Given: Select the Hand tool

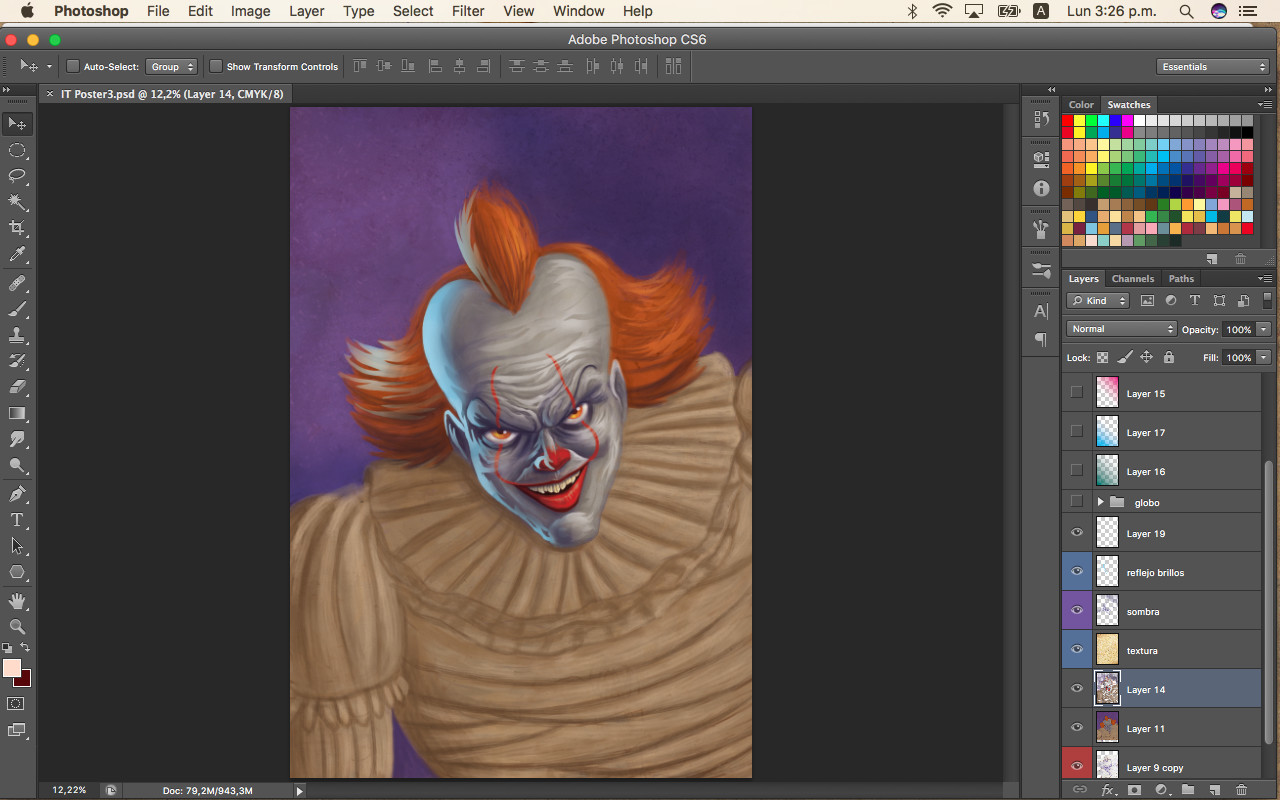Looking at the screenshot, I should (17, 601).
